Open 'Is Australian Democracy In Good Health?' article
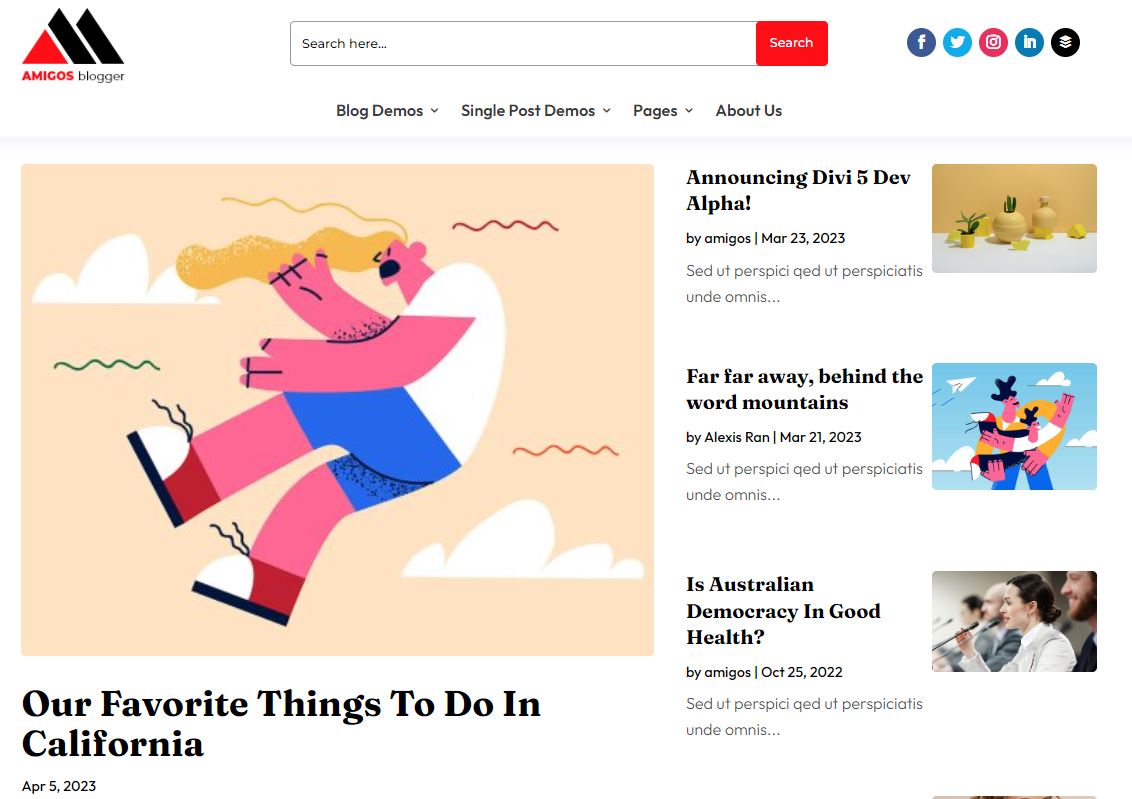The height and width of the screenshot is (799, 1132). pyautogui.click(x=783, y=611)
